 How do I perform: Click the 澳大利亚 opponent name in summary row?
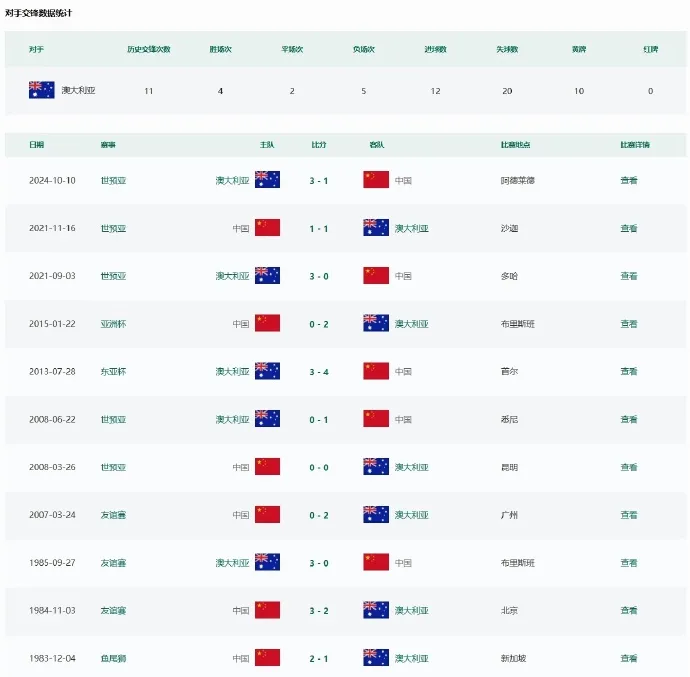point(78,90)
